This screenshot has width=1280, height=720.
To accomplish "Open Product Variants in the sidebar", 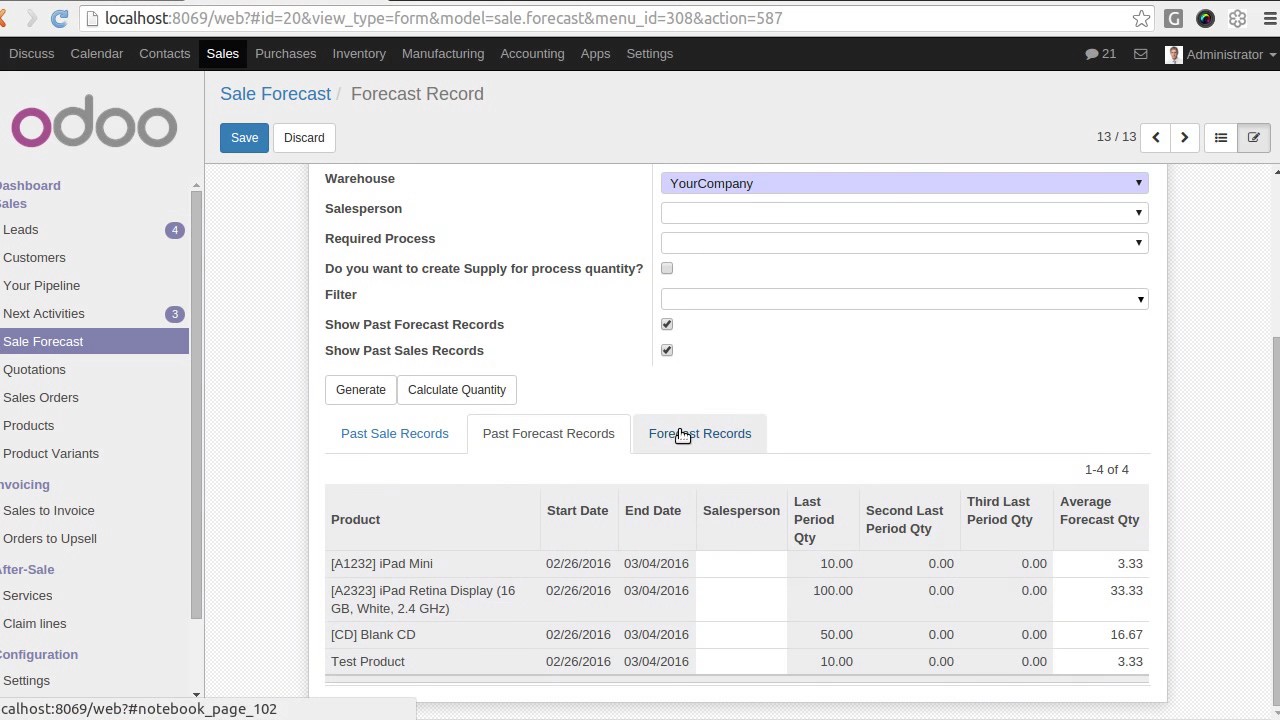I will 51,454.
